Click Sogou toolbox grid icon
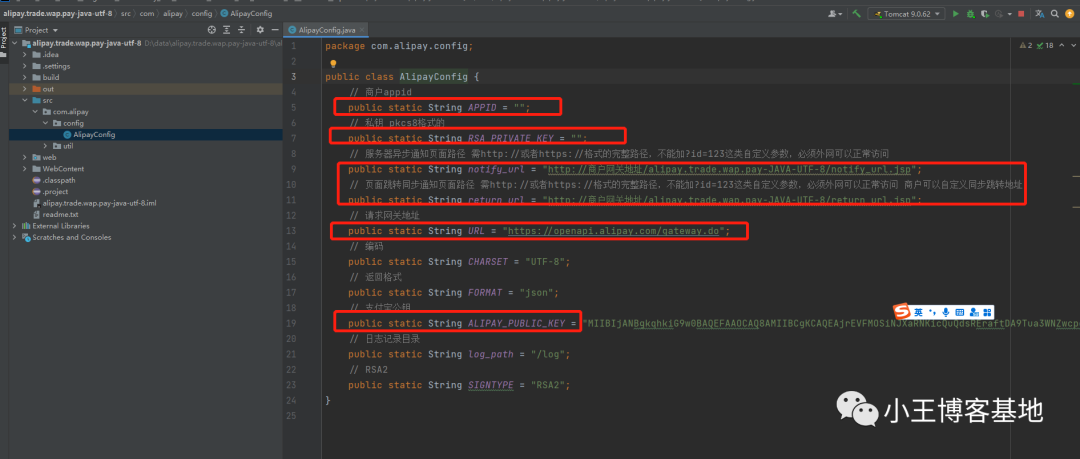 986,312
